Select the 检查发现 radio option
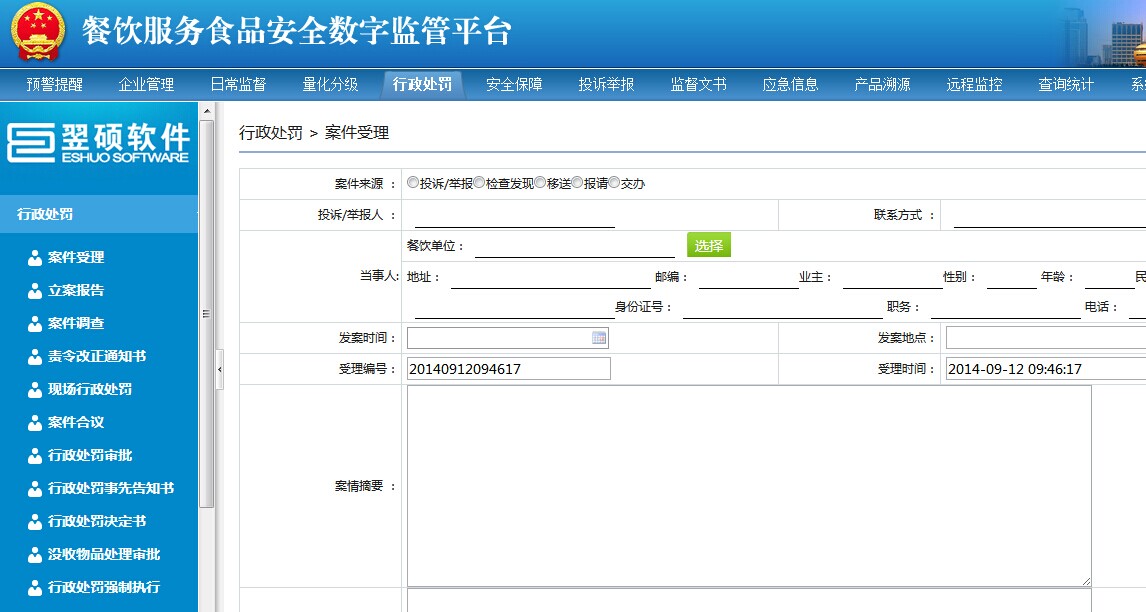The width and height of the screenshot is (1146, 612). click(x=479, y=183)
